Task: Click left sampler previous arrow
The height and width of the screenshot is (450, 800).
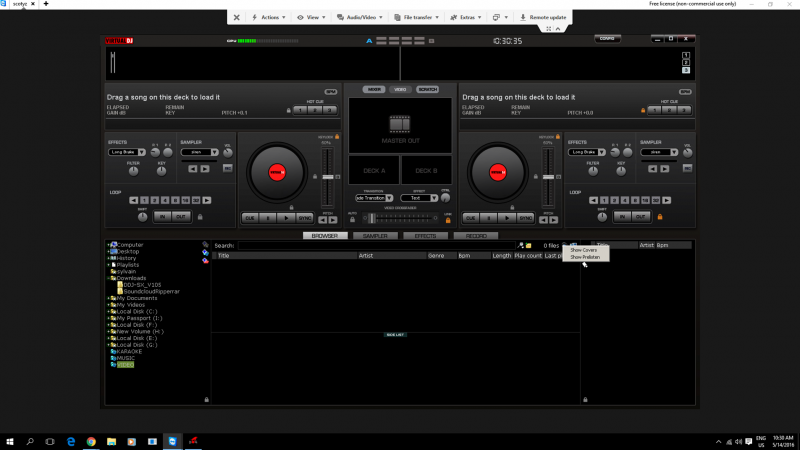Action: pos(192,169)
